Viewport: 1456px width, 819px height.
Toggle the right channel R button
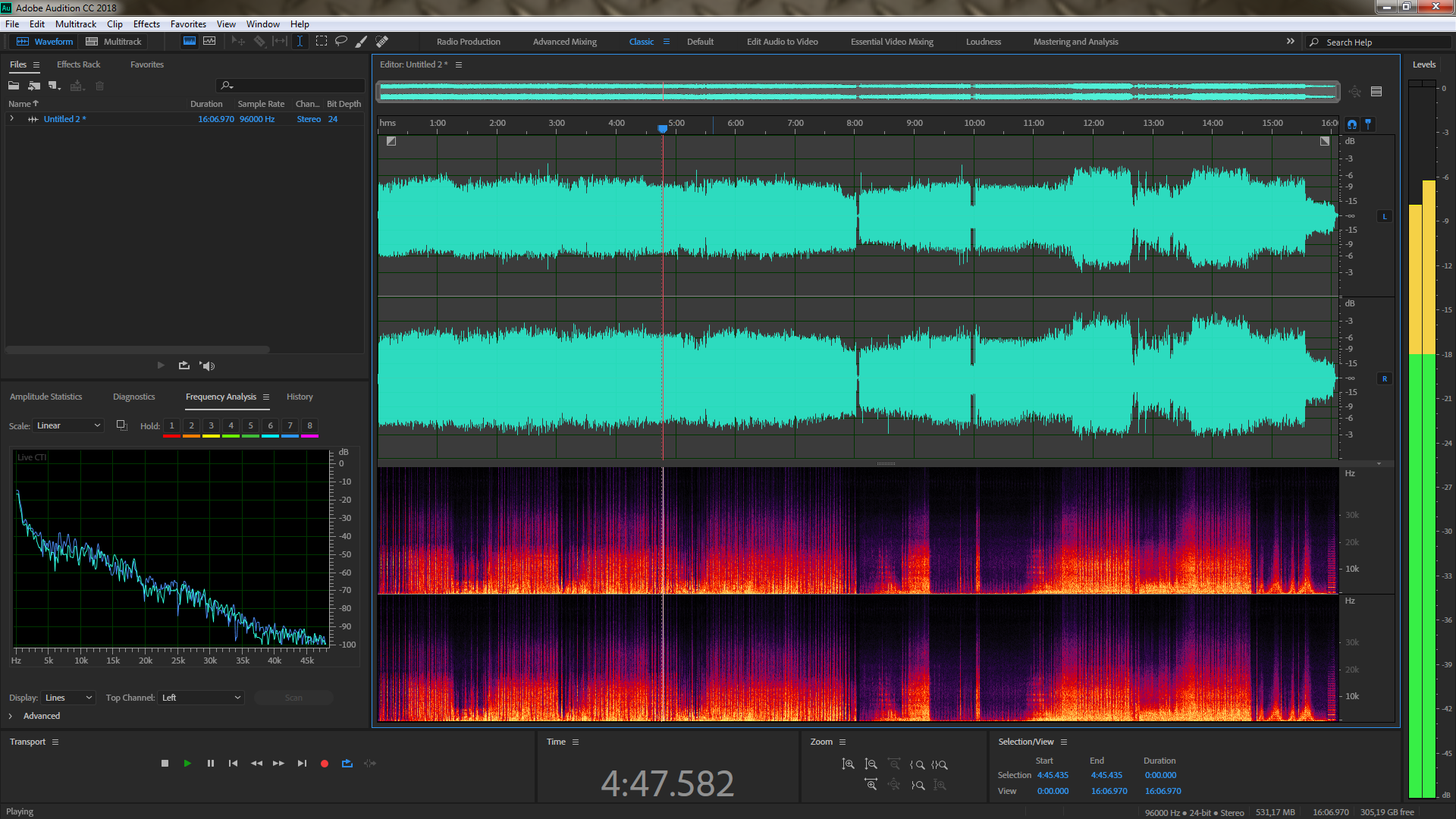point(1385,379)
